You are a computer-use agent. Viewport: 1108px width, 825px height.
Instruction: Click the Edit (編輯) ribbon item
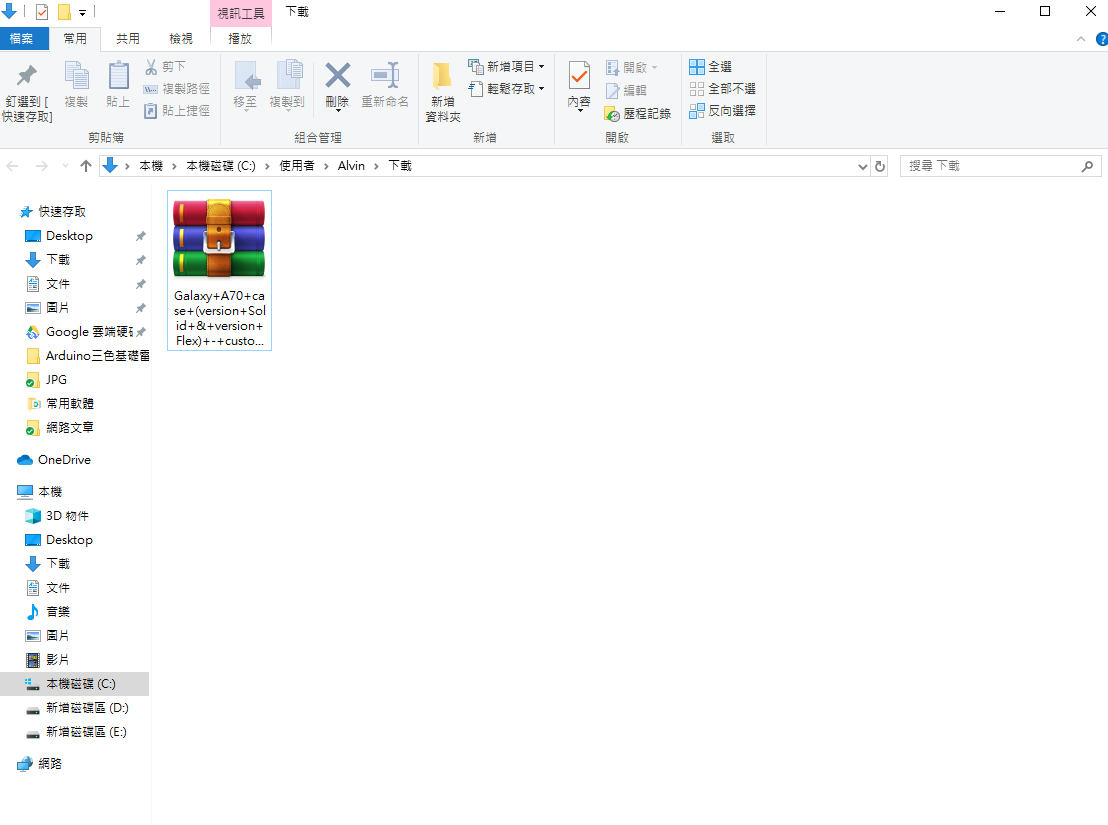point(626,90)
